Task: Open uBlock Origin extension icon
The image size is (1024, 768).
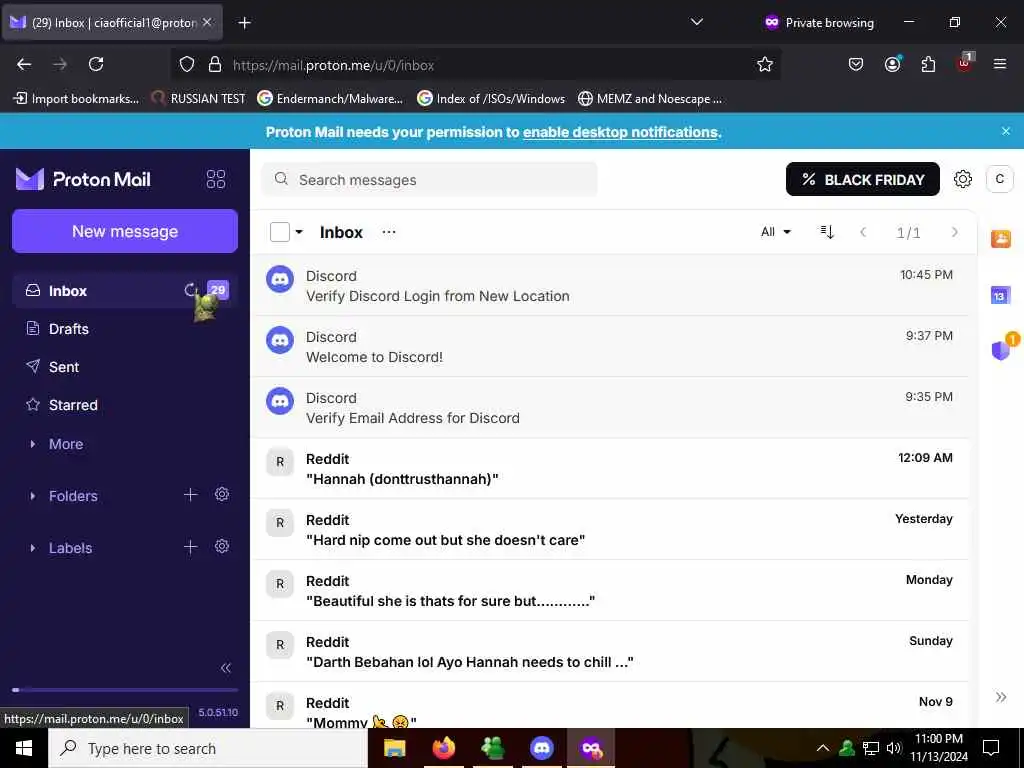Action: click(965, 63)
